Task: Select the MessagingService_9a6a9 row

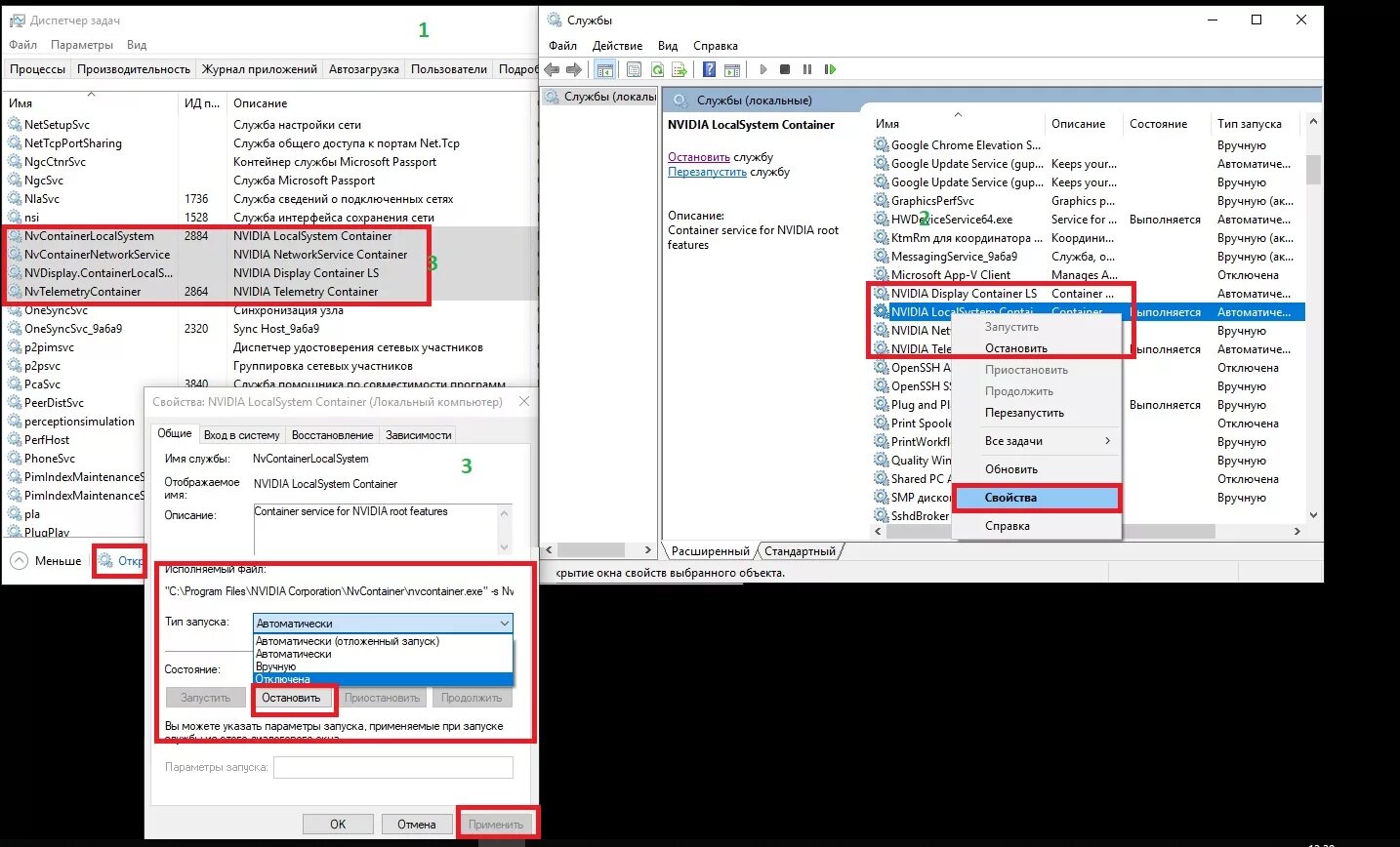Action: point(1088,257)
